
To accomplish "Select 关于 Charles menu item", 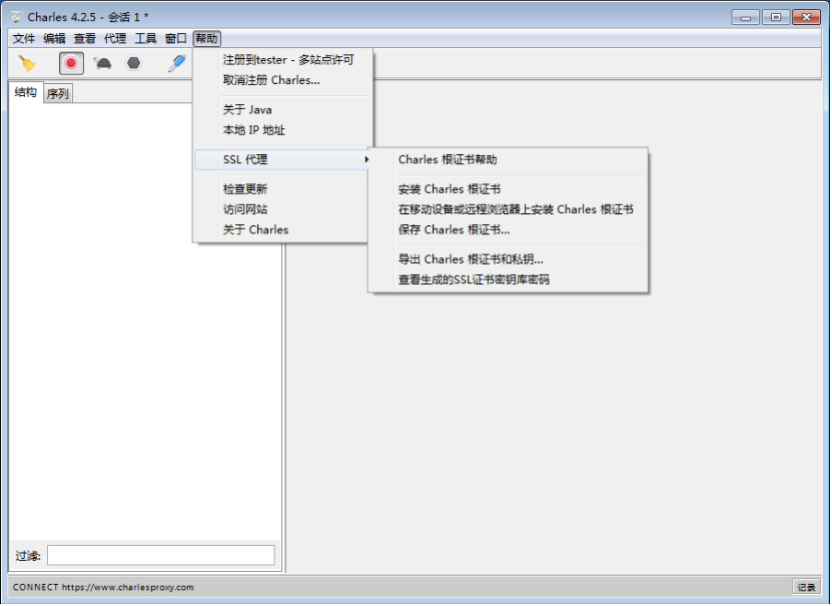I will pyautogui.click(x=281, y=230).
